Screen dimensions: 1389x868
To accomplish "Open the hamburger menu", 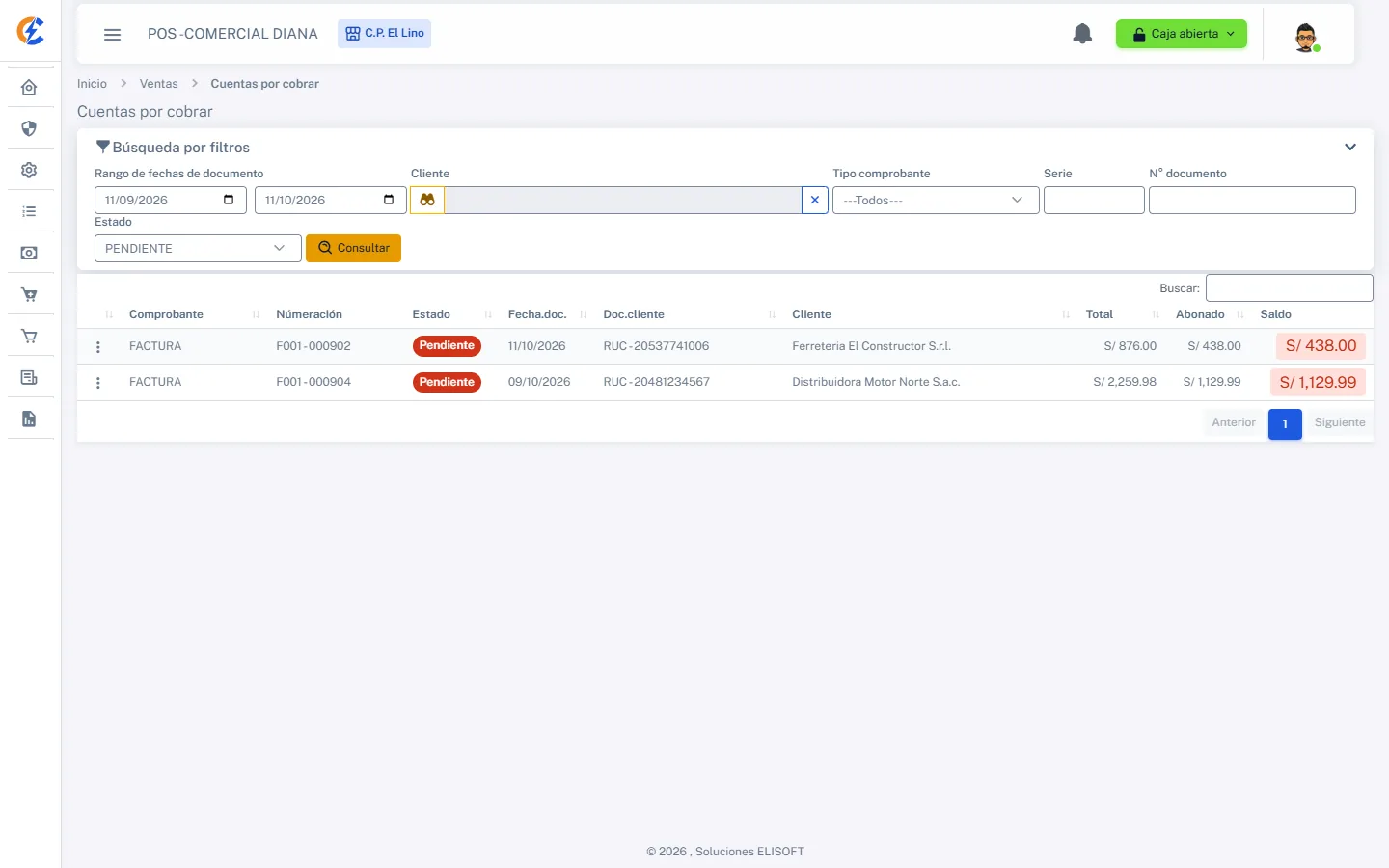I will (112, 35).
